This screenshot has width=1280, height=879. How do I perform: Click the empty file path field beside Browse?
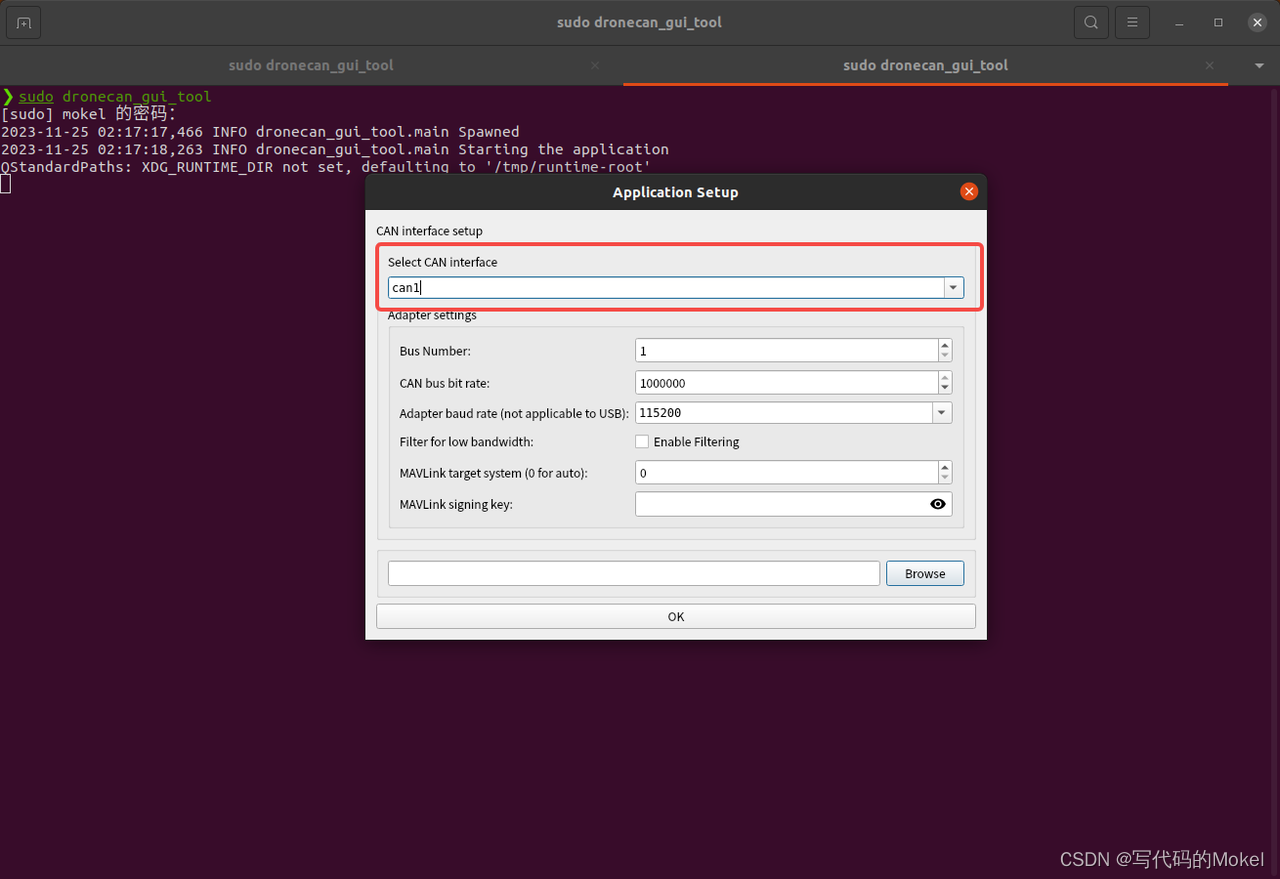click(634, 573)
